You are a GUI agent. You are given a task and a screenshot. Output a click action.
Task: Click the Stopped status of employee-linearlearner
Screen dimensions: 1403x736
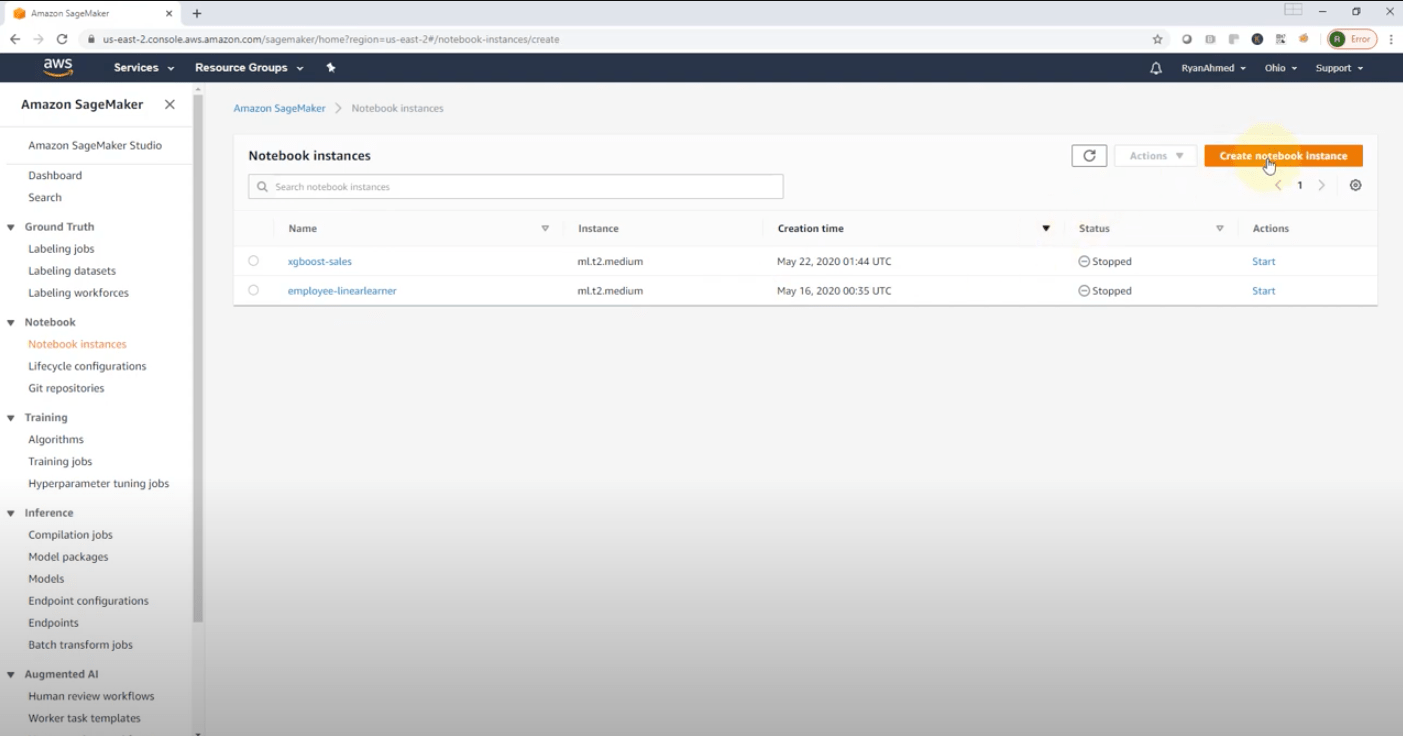1105,291
